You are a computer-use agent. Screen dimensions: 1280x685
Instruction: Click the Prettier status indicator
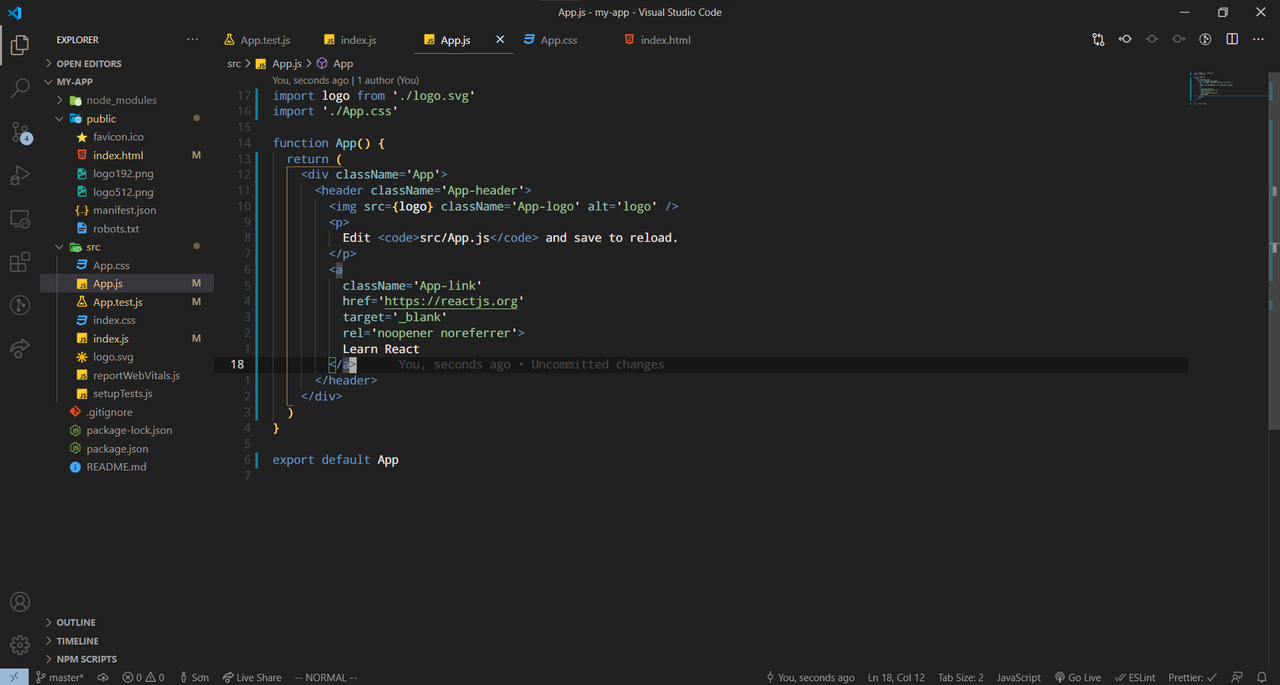[1192, 677]
